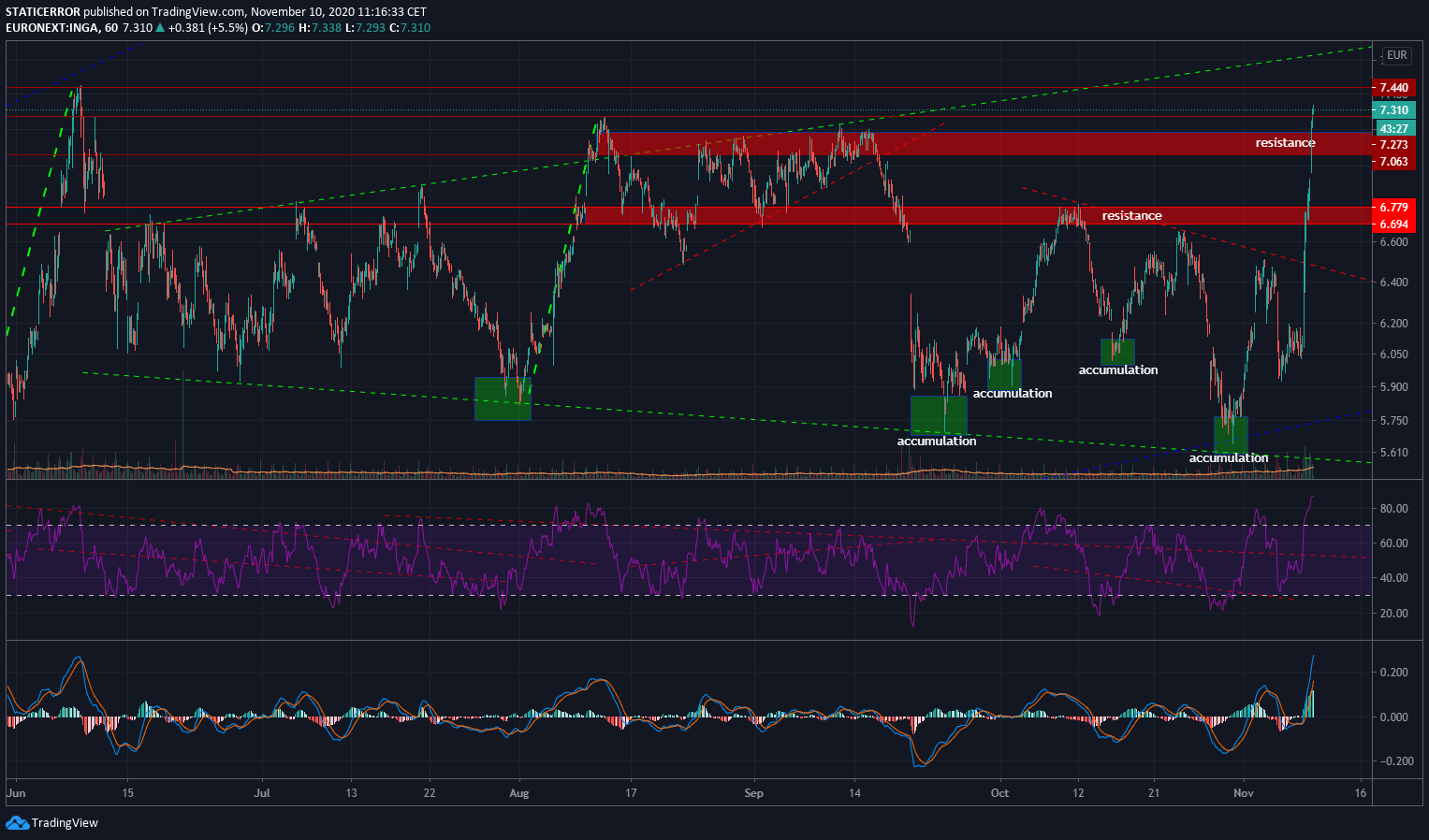This screenshot has height=840, width=1429.
Task: Click the red 7.063 price label
Action: coord(1393,162)
